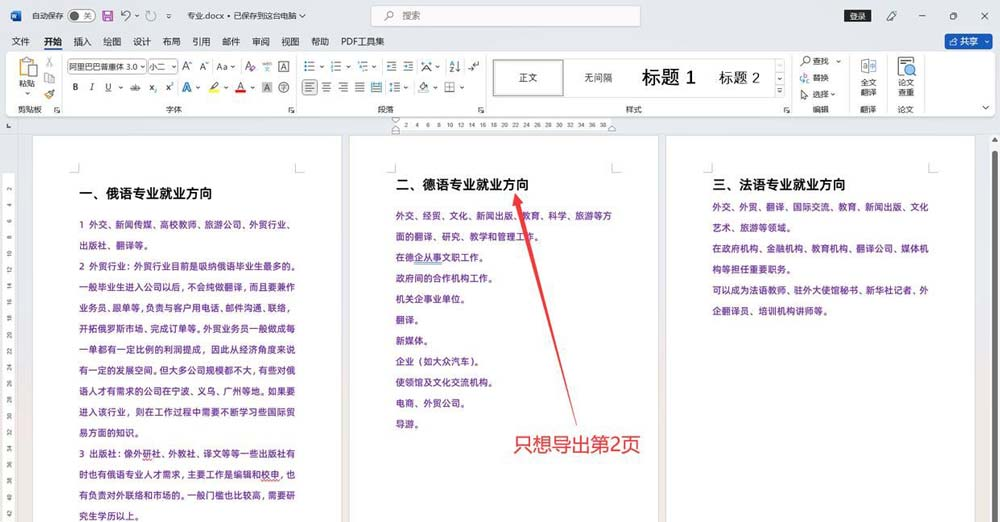
Task: Click the character border icon
Action: tap(283, 66)
